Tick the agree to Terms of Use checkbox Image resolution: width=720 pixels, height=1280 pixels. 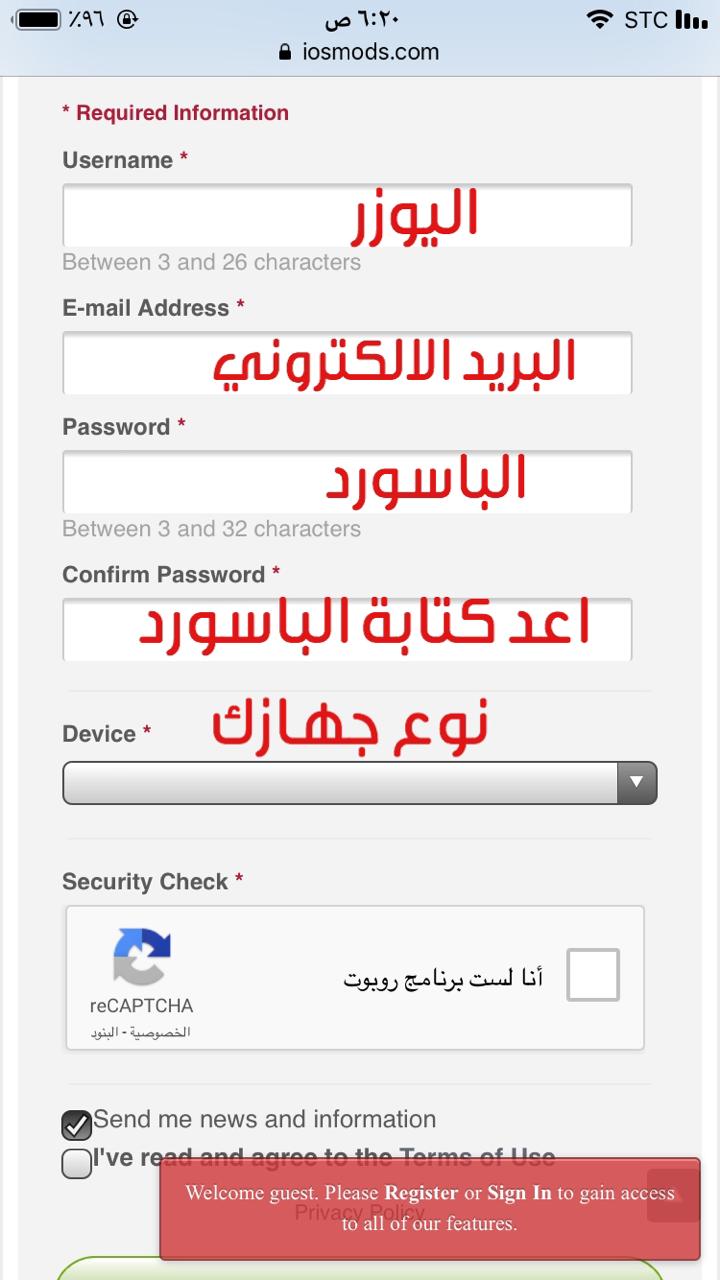(76, 1164)
